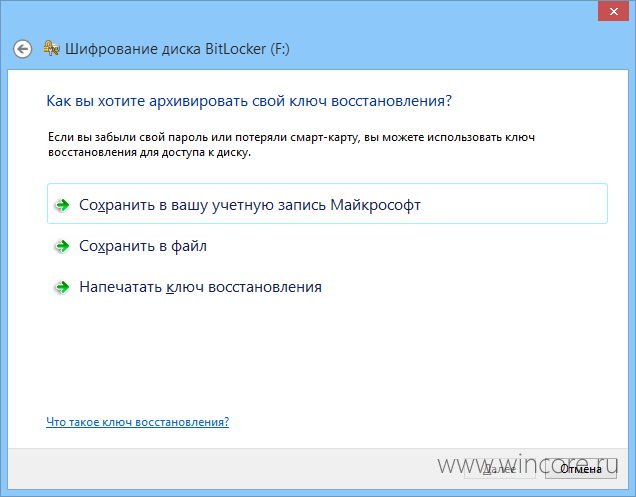The height and width of the screenshot is (497, 636).
Task: Click the back arrow button
Action: point(22,49)
